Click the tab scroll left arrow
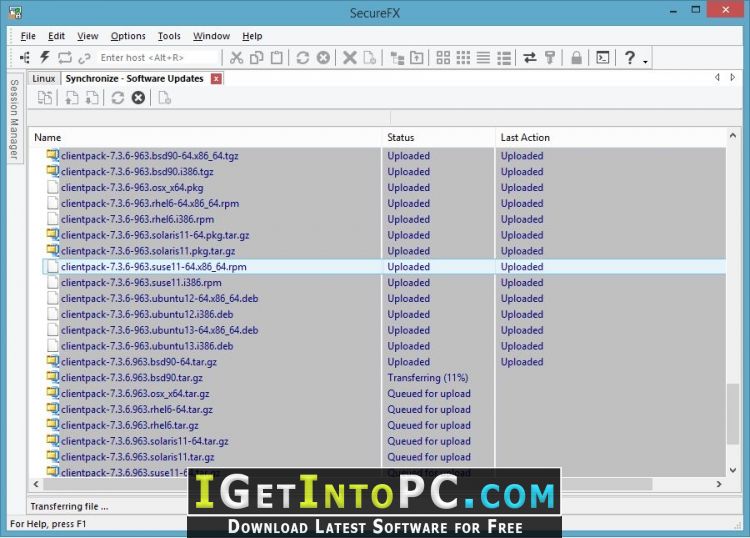 pos(717,77)
